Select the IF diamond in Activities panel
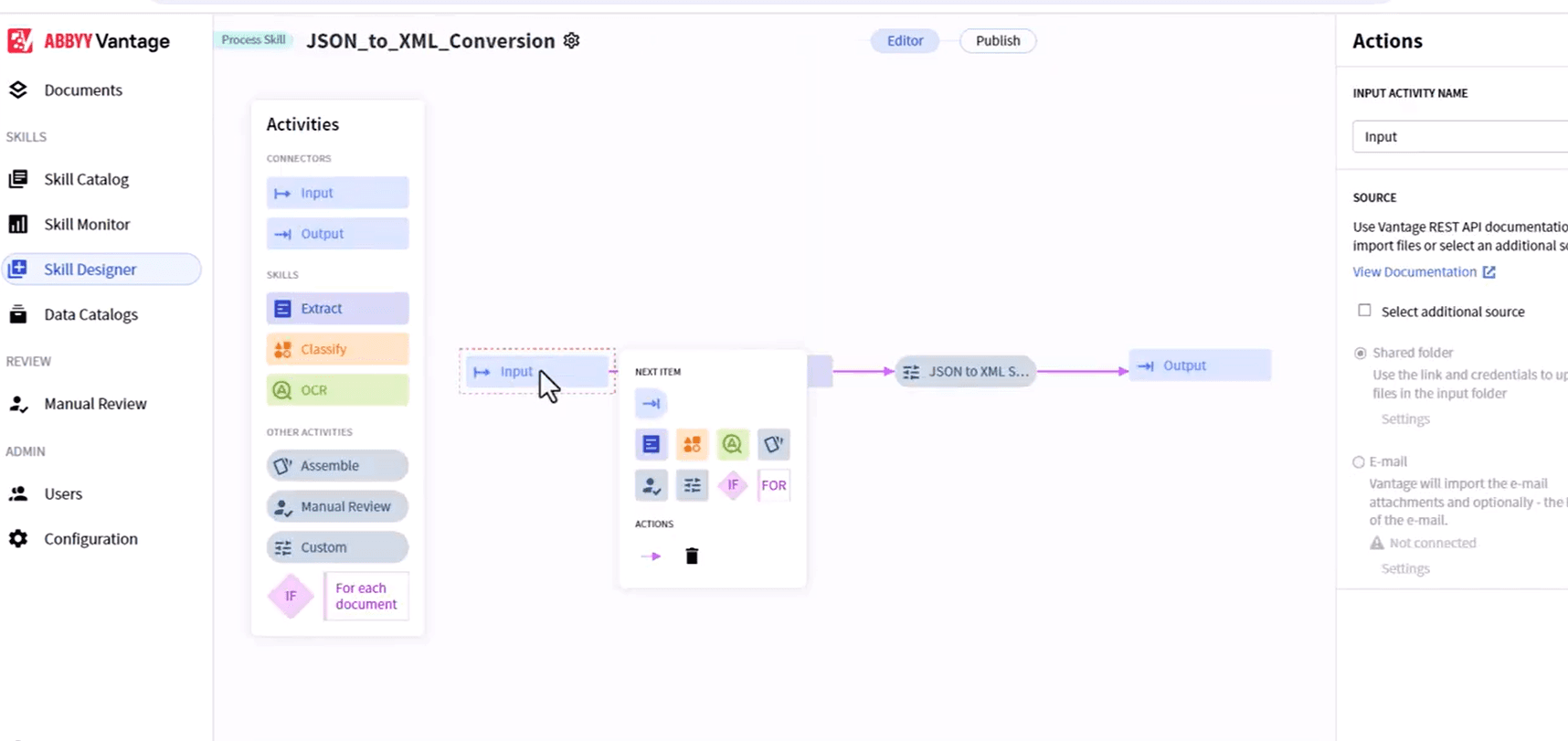The width and height of the screenshot is (1568, 741). click(291, 596)
